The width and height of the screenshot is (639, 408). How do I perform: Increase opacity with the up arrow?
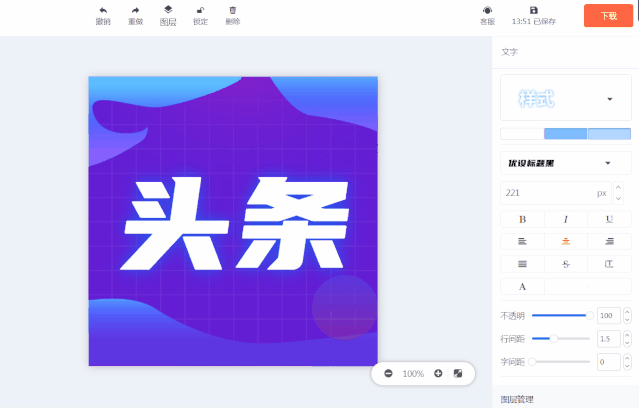pyautogui.click(x=627, y=312)
